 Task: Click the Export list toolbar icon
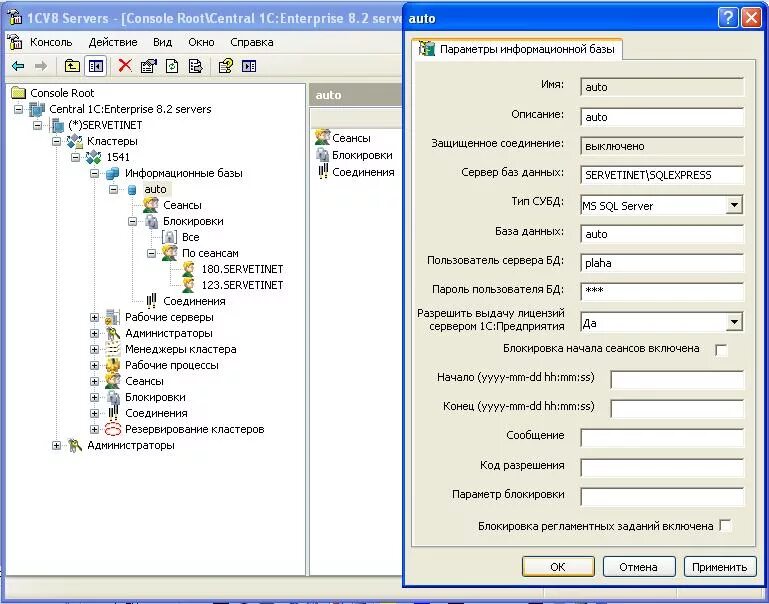point(195,66)
